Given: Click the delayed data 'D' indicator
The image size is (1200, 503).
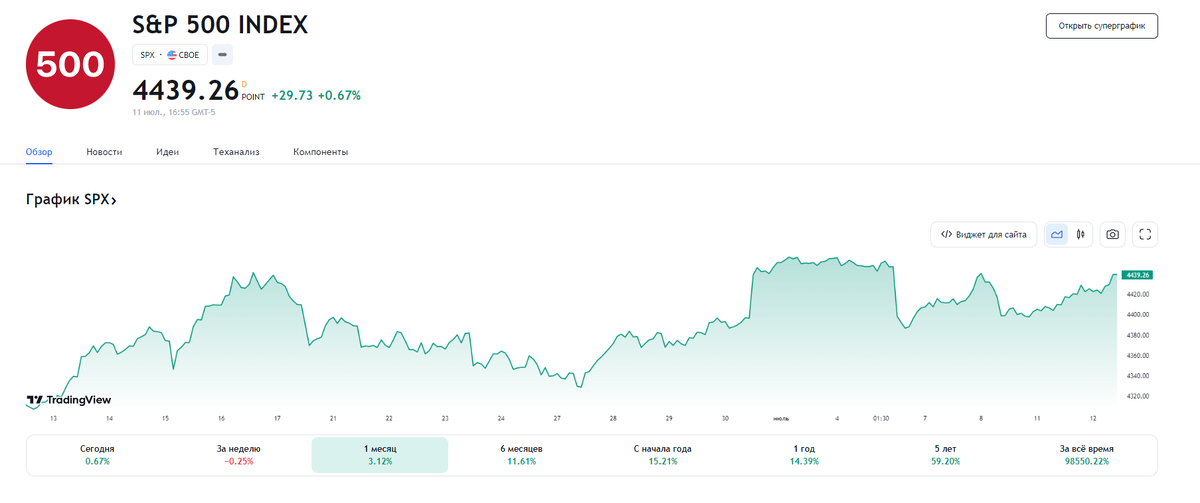Looking at the screenshot, I should tap(244, 84).
